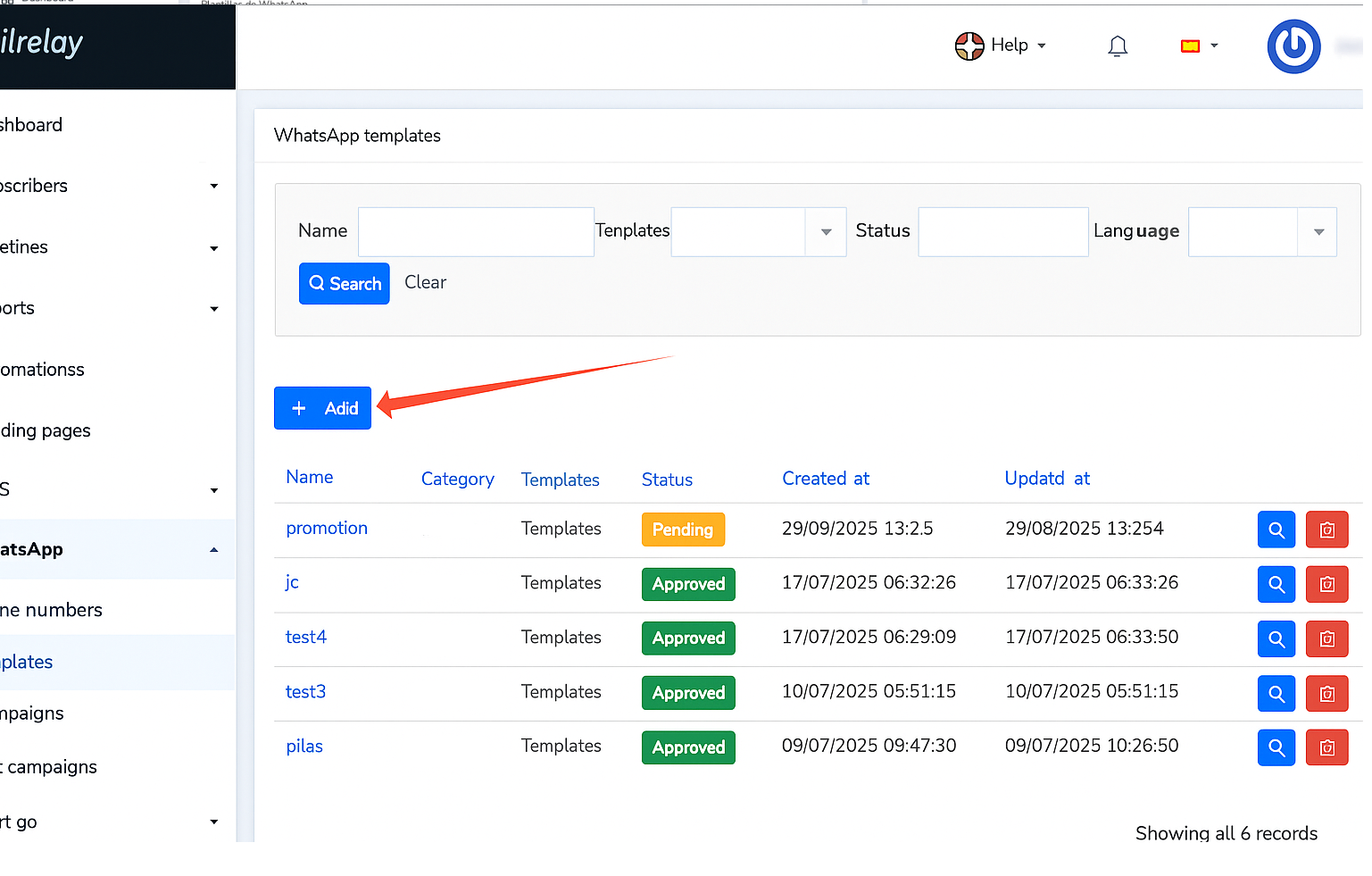Open the jc template link
The image size is (1372, 876).
[292, 582]
